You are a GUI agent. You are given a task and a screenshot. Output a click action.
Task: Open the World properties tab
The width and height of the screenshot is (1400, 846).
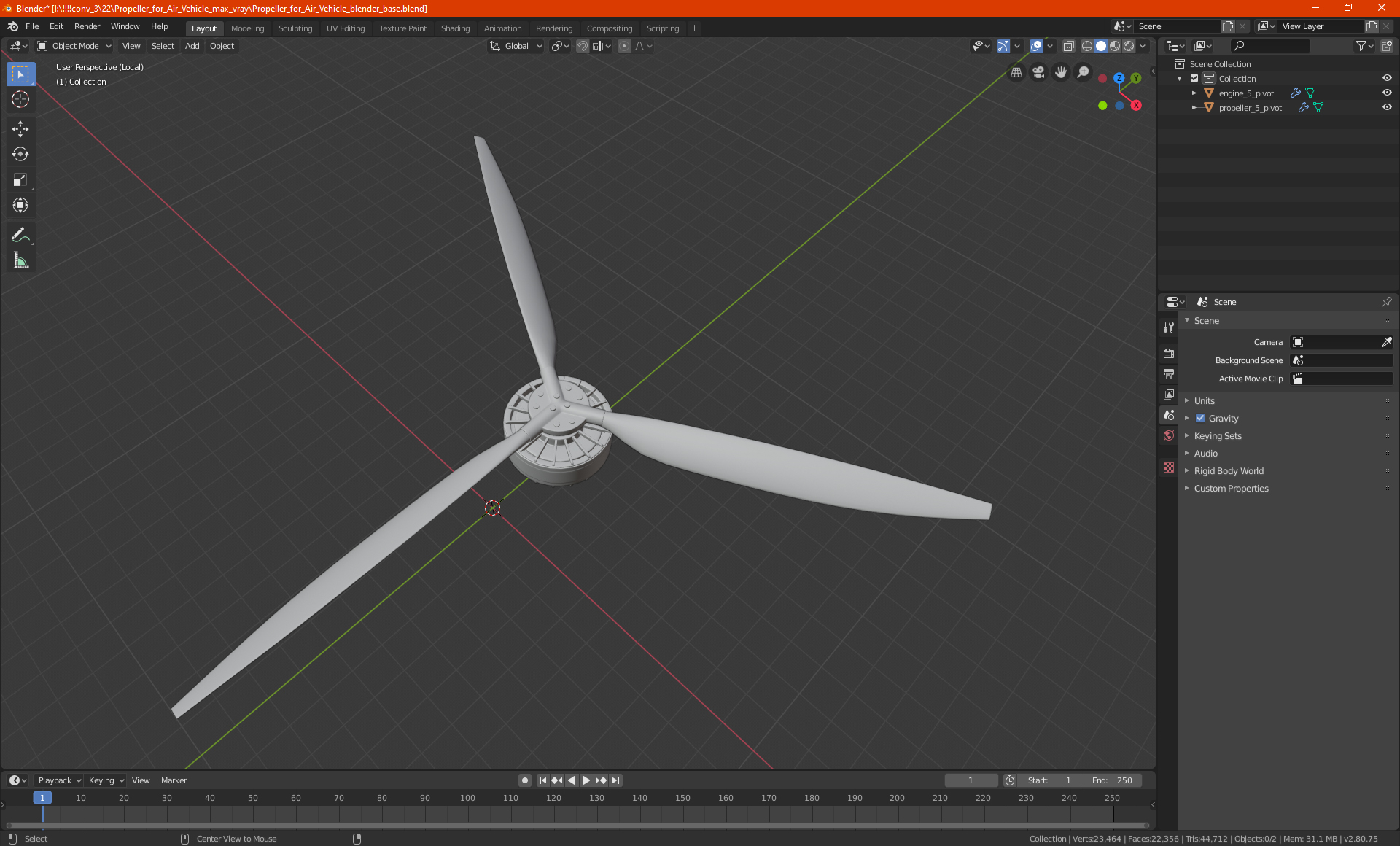tap(1169, 435)
